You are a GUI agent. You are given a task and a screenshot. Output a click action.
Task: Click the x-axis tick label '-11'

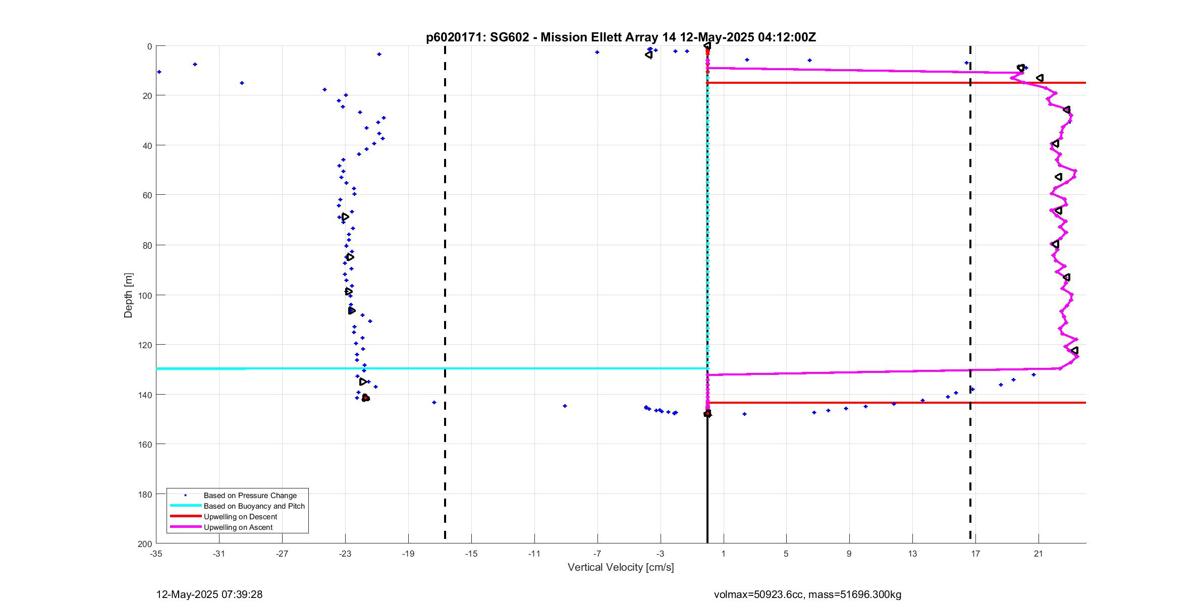point(534,553)
